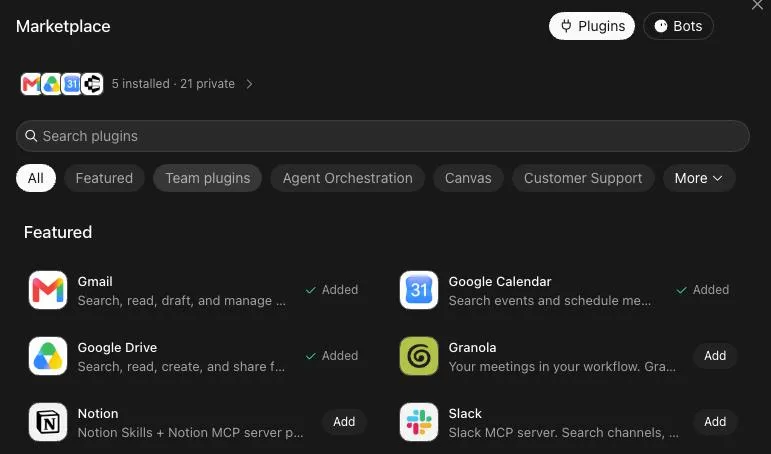This screenshot has width=771, height=454.
Task: Click the magnifier icon in search bar
Action: (x=31, y=136)
